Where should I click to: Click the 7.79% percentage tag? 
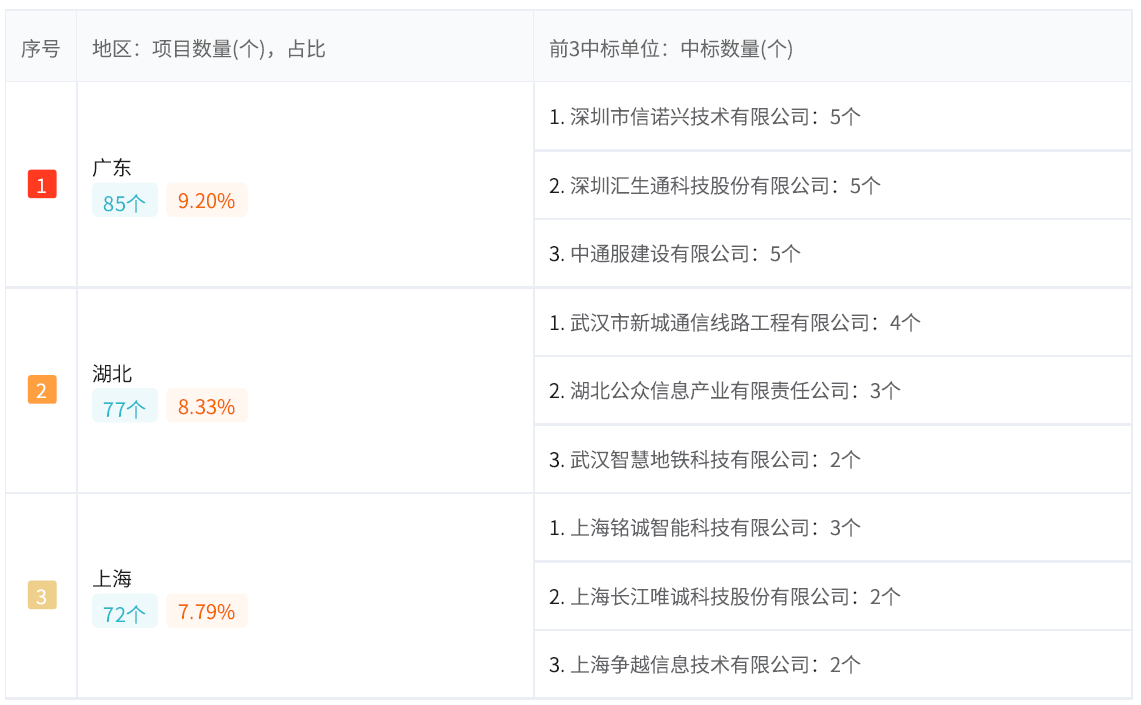click(206, 612)
